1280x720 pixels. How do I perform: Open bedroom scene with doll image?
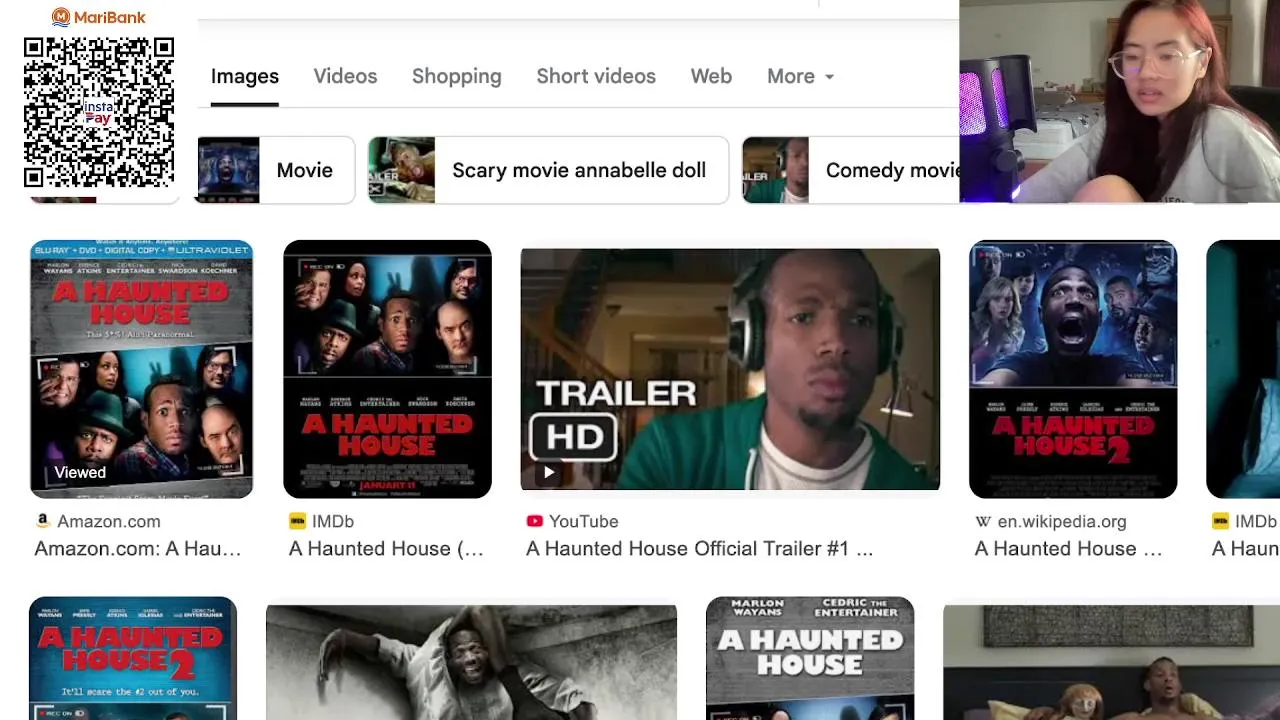(1111, 662)
